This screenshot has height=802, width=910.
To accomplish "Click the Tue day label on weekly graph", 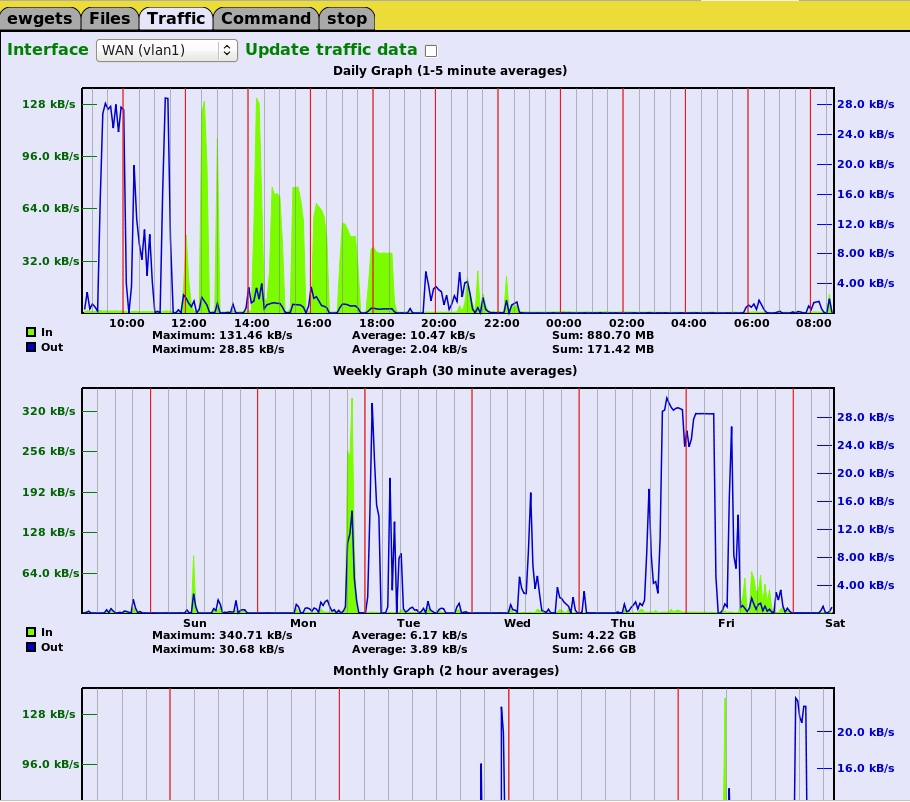I will 408,623.
